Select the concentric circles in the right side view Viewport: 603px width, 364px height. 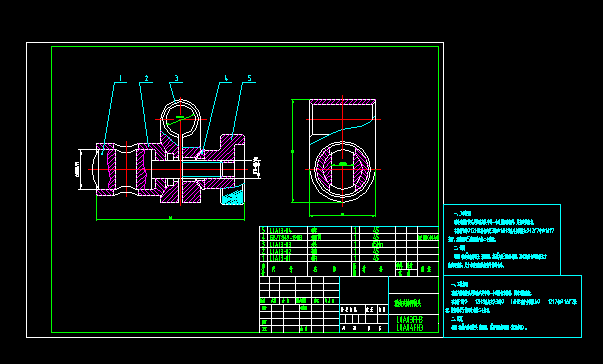pos(342,170)
